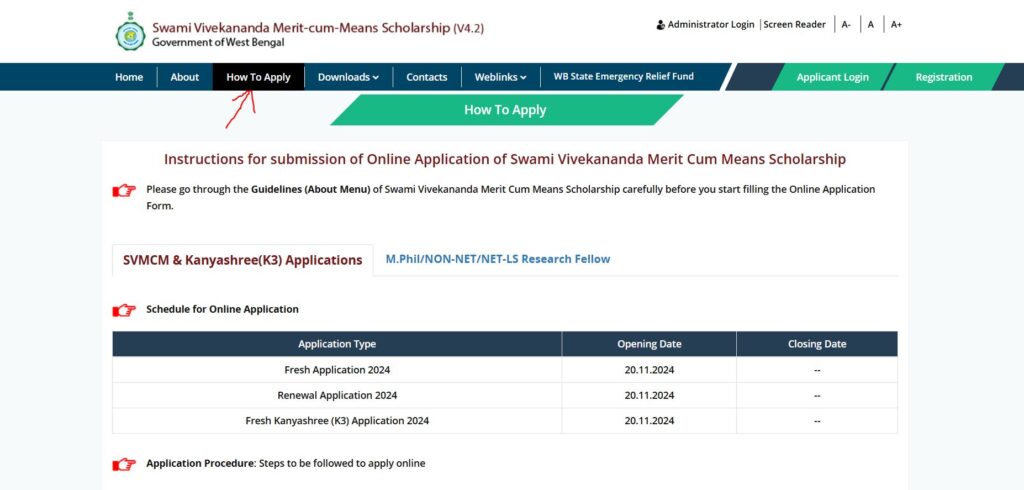Click the Applicant Login button
This screenshot has width=1024, height=490.
click(832, 77)
